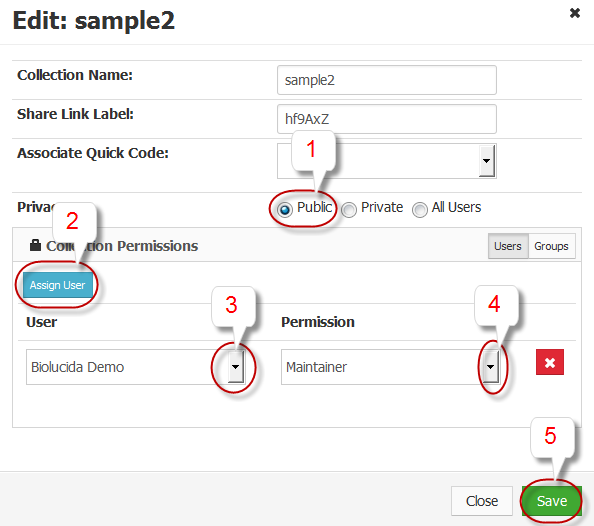Screen dimensions: 594x526
Task: Click the Assign User button
Action: click(58, 285)
